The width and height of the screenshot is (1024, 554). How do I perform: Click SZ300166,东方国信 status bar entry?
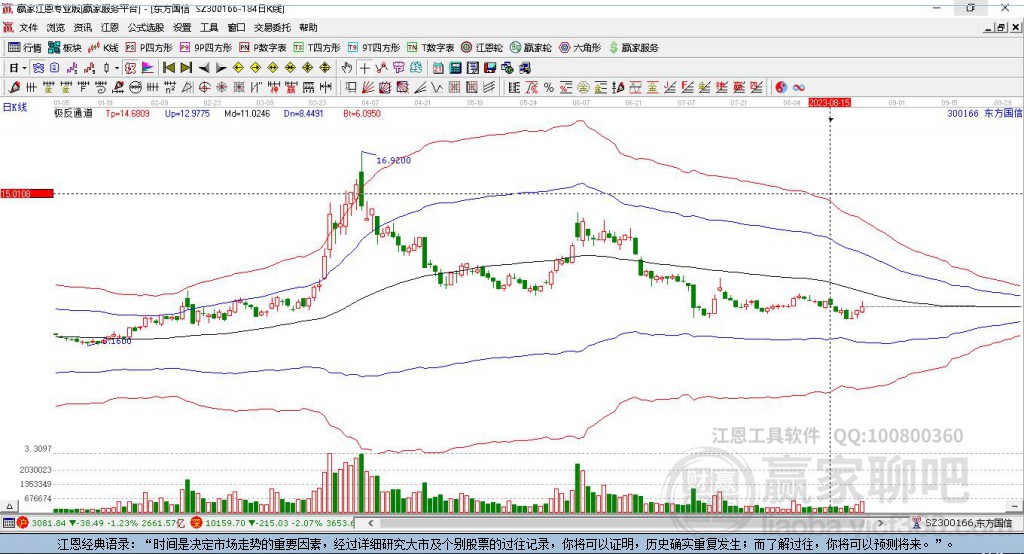pyautogui.click(x=968, y=523)
